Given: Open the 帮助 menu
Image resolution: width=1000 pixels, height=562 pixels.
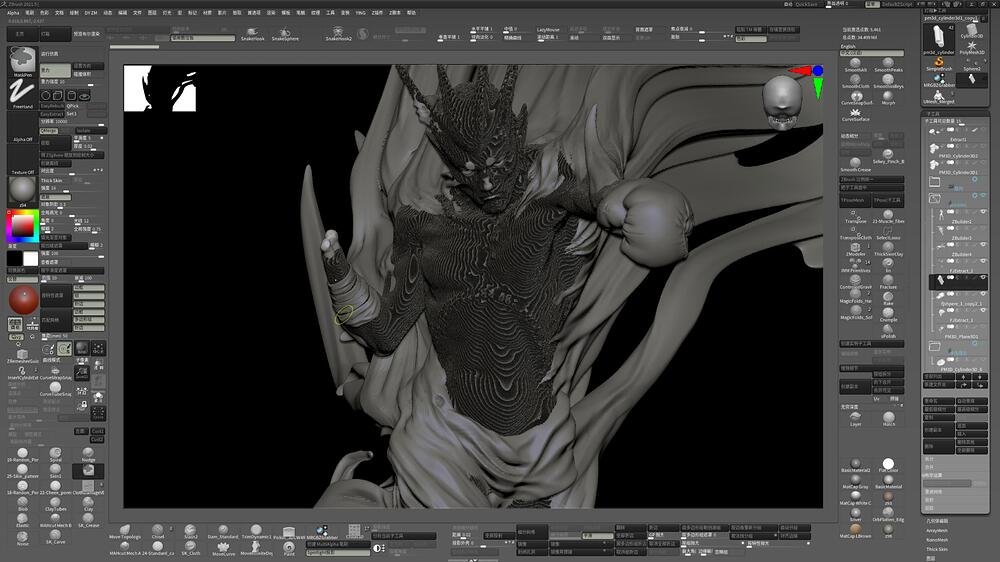Looking at the screenshot, I should coord(411,13).
